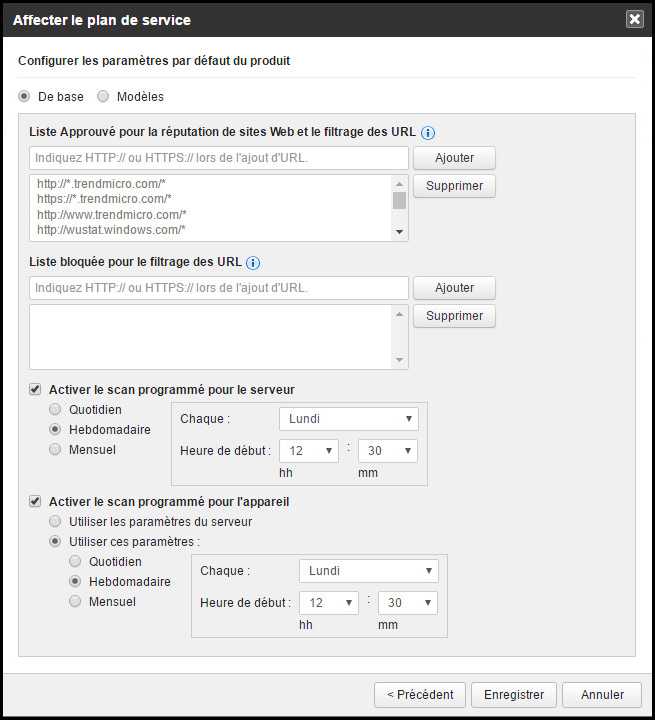This screenshot has width=655, height=720.
Task: Select the De base radio option
Action: [25, 97]
